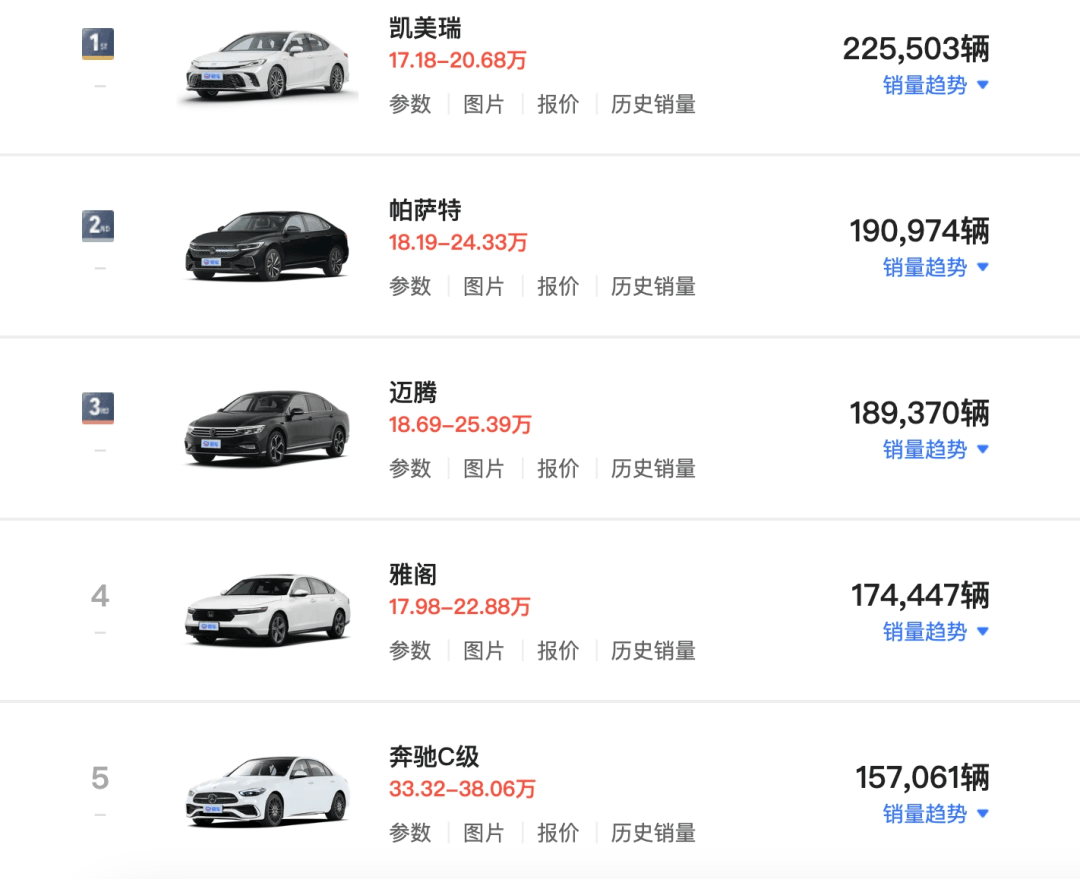Image resolution: width=1080 pixels, height=879 pixels.
Task: Check 报价 for 凯美瑞
Action: coord(557,104)
